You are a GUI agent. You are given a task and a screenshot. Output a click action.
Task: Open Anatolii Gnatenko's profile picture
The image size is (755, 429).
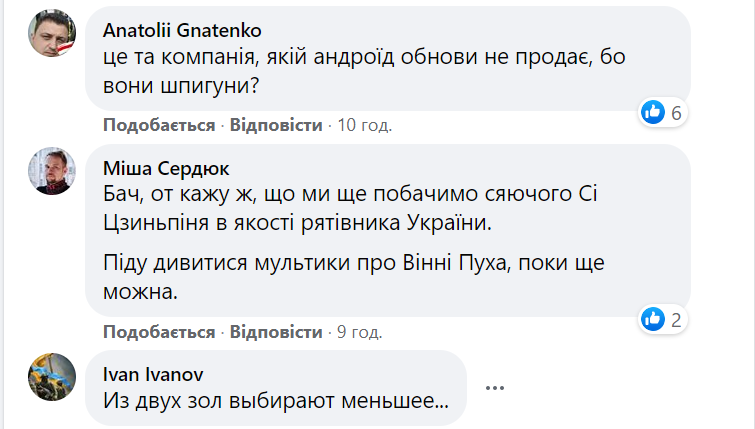51,35
